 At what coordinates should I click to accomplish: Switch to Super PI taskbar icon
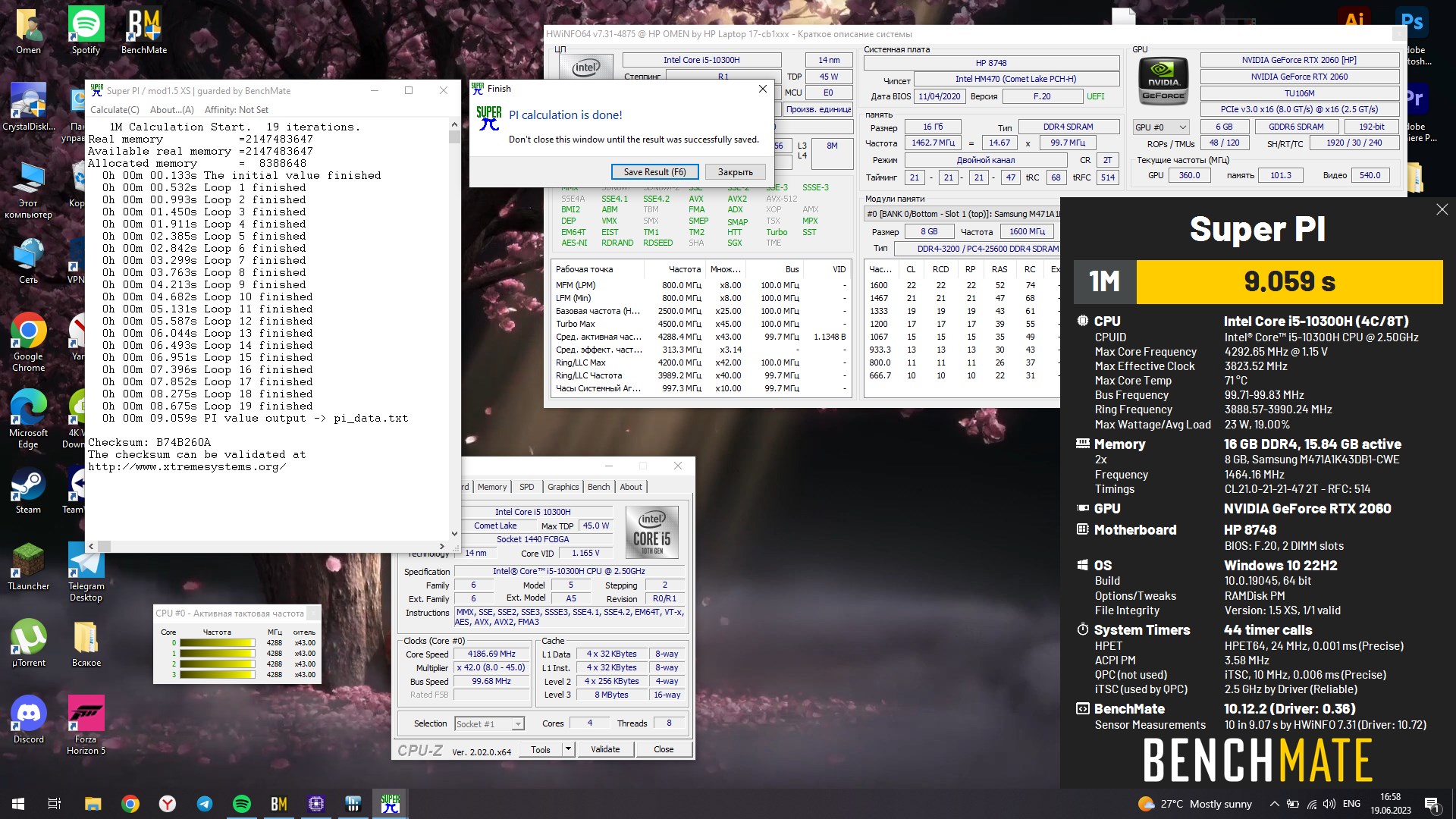click(390, 803)
